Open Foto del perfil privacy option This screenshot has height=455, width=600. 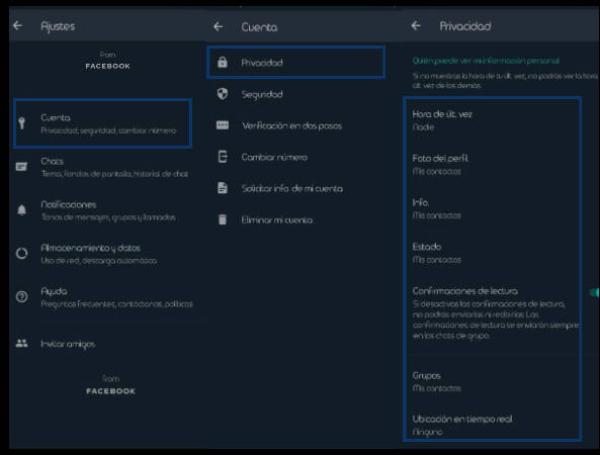click(x=492, y=165)
